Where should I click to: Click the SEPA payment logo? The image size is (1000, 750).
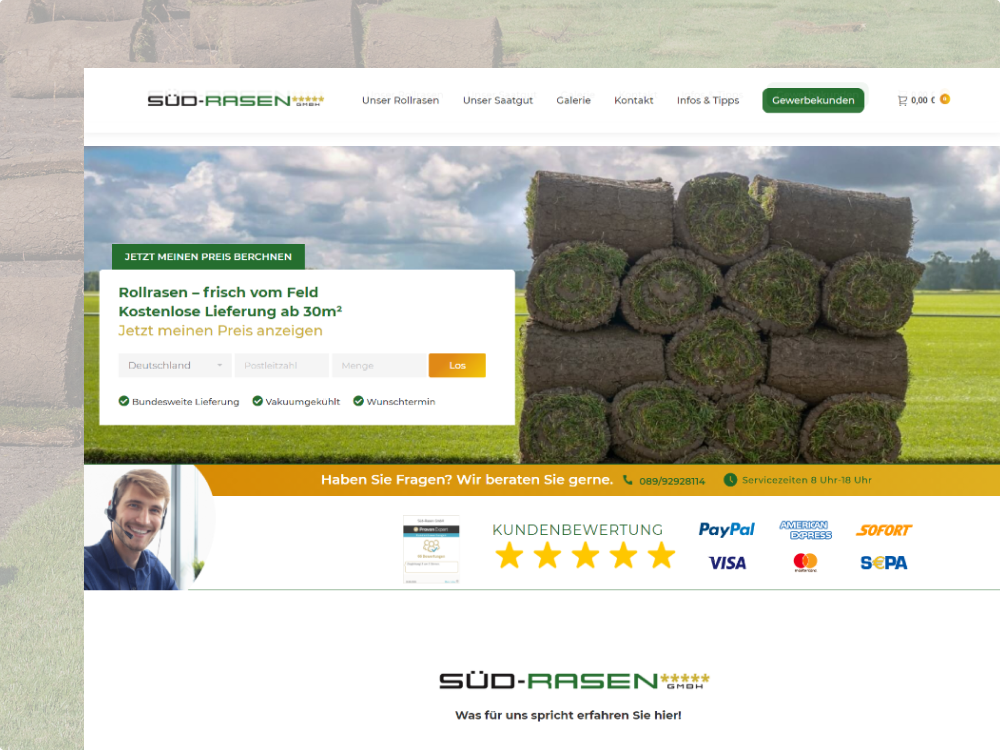[884, 563]
